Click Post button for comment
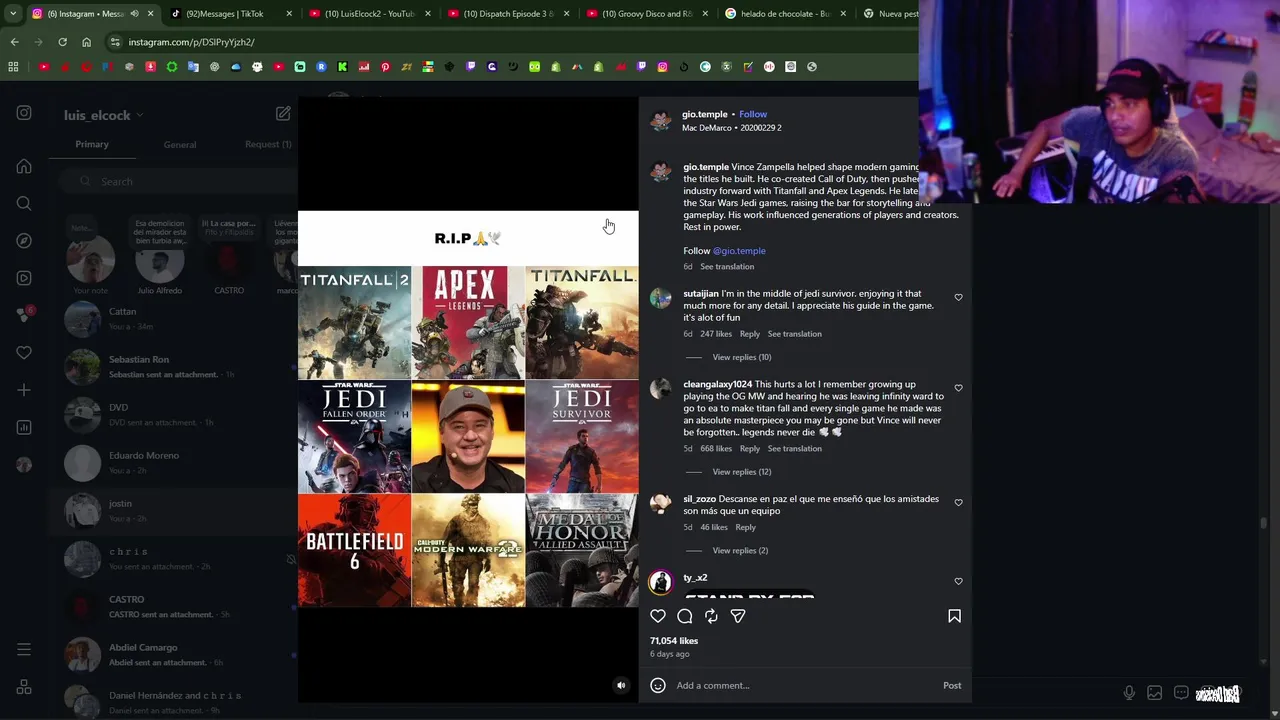 [952, 686]
